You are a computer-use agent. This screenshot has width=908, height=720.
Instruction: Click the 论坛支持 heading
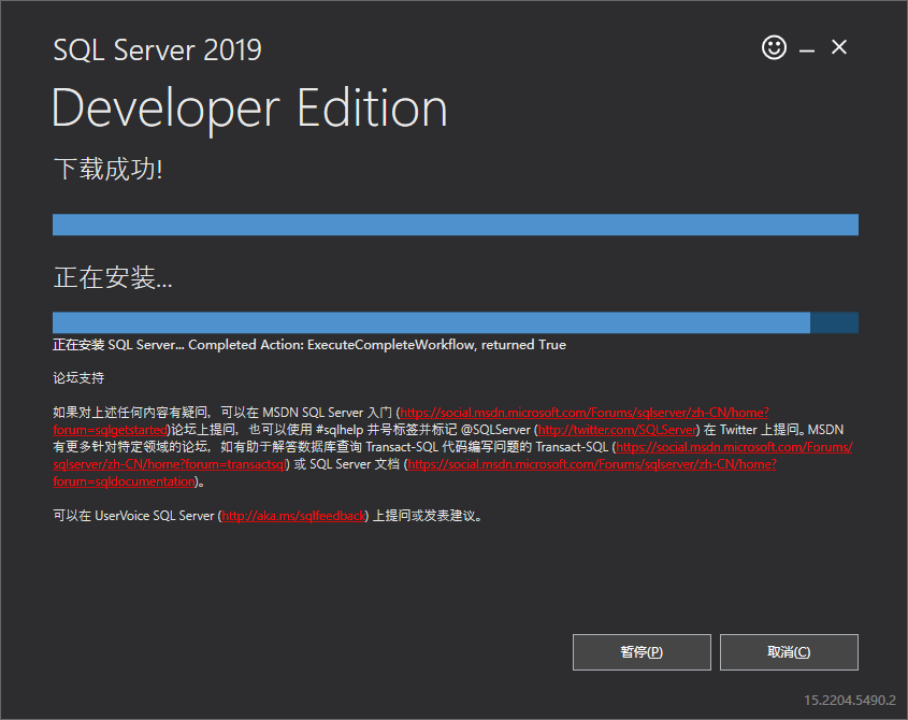pyautogui.click(x=79, y=378)
